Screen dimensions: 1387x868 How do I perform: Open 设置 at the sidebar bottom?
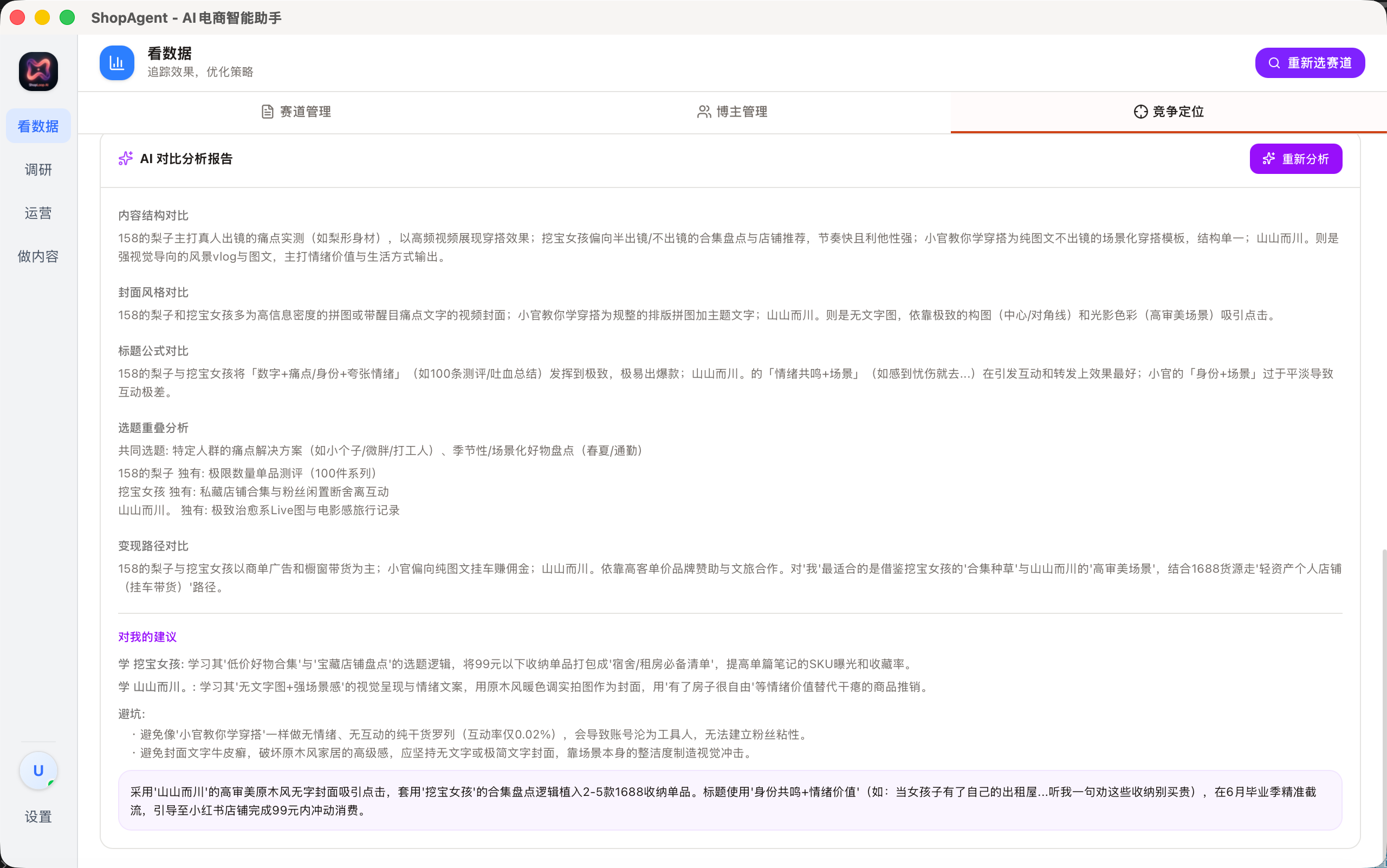[38, 817]
